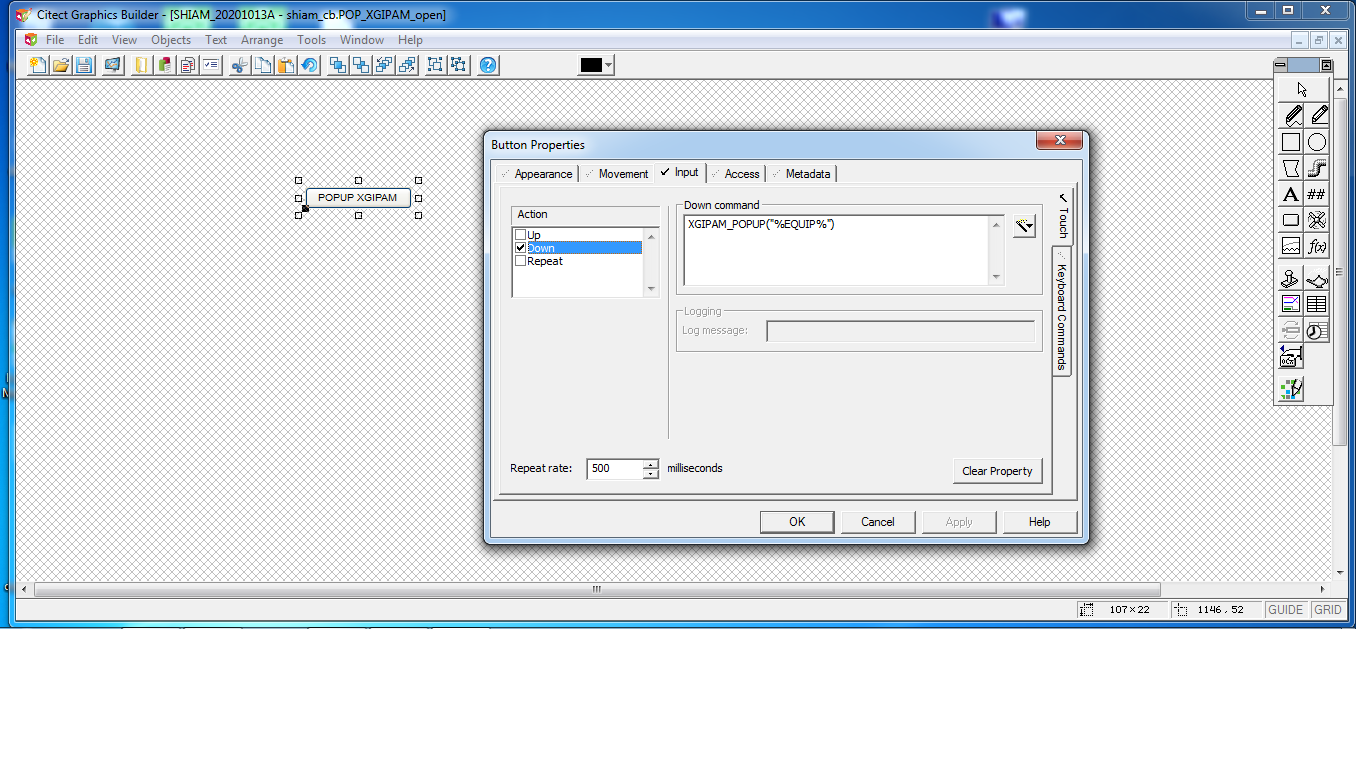Image resolution: width=1356 pixels, height=768 pixels.
Task: Click the Ungroup objects toolbar icon
Action: pos(459,65)
